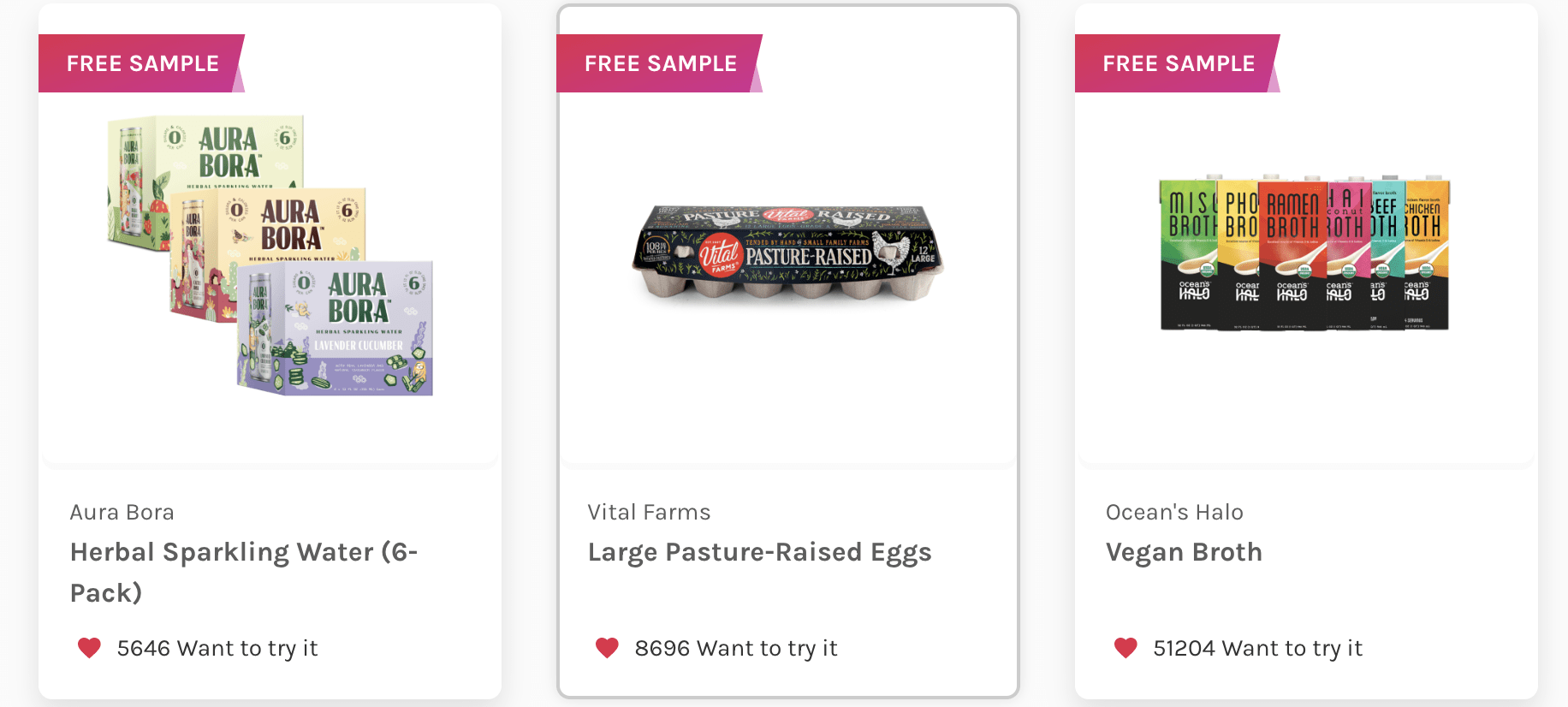Screen dimensions: 1568x707
Task: Click the 5646 Want to try it text
Action: click(x=217, y=648)
